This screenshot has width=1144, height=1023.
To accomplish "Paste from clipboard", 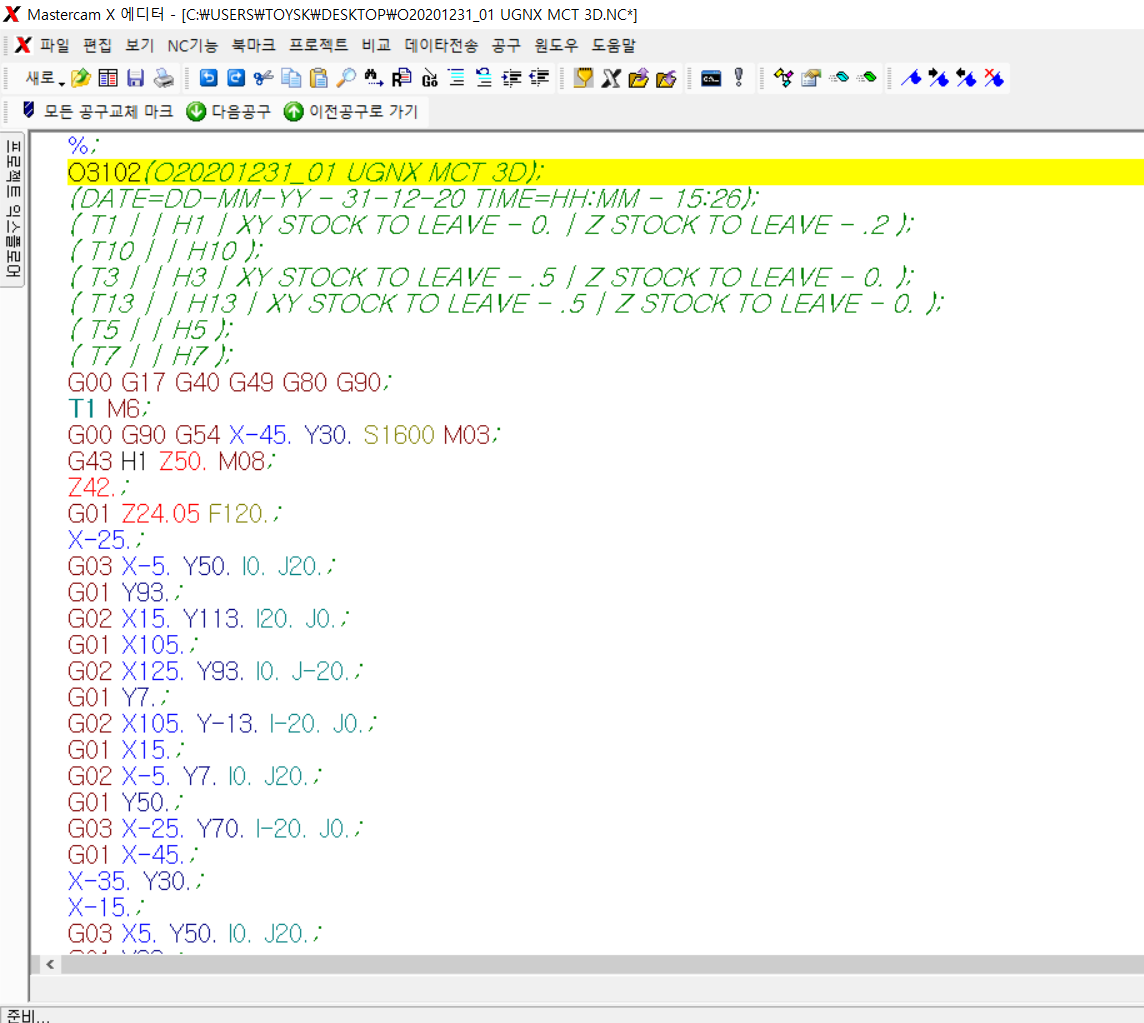I will click(x=318, y=78).
